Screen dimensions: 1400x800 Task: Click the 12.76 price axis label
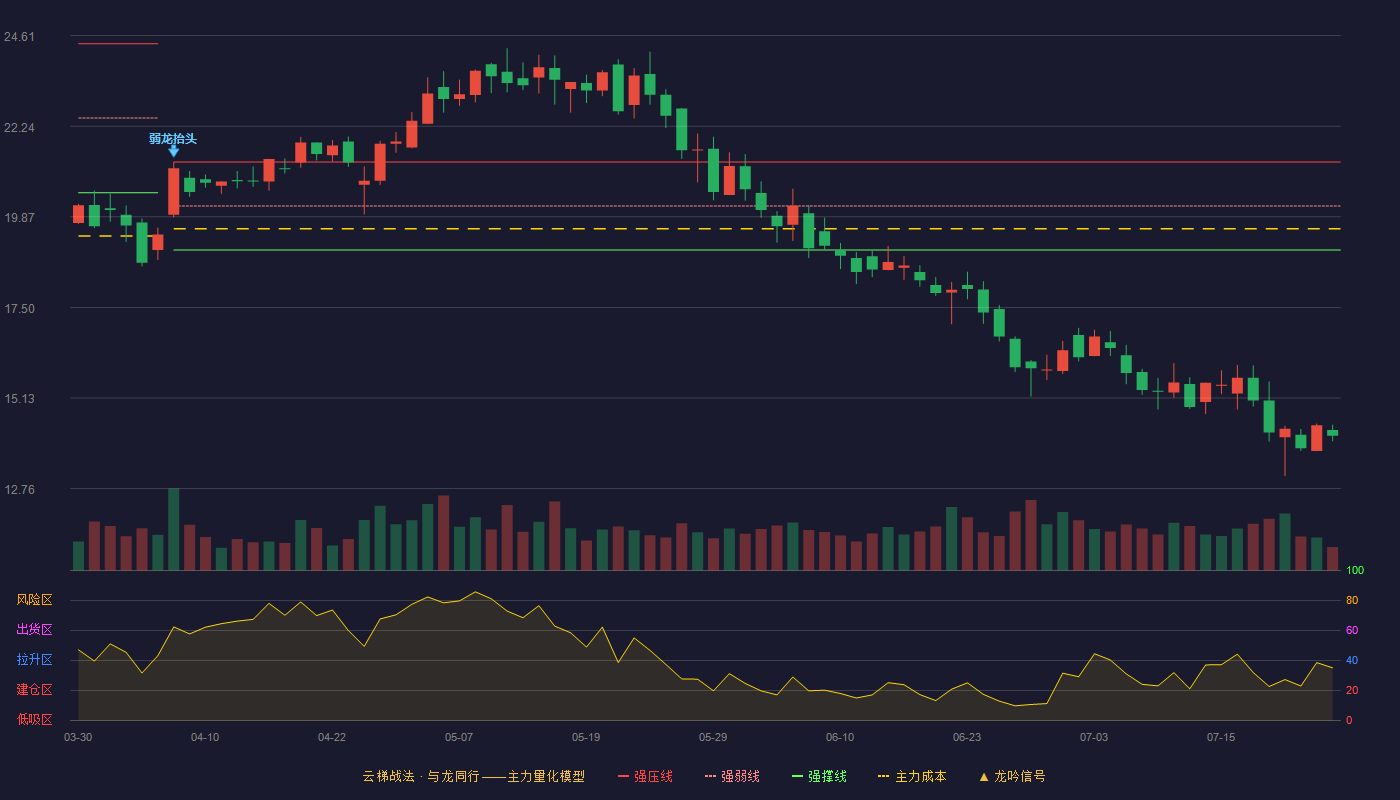19,490
